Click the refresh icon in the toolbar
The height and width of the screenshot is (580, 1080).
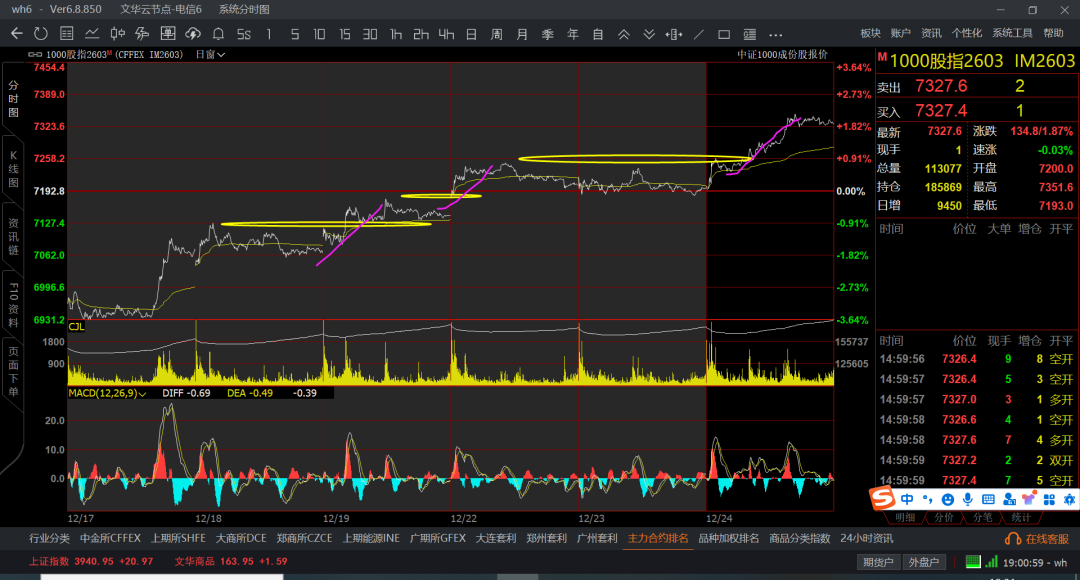point(41,33)
